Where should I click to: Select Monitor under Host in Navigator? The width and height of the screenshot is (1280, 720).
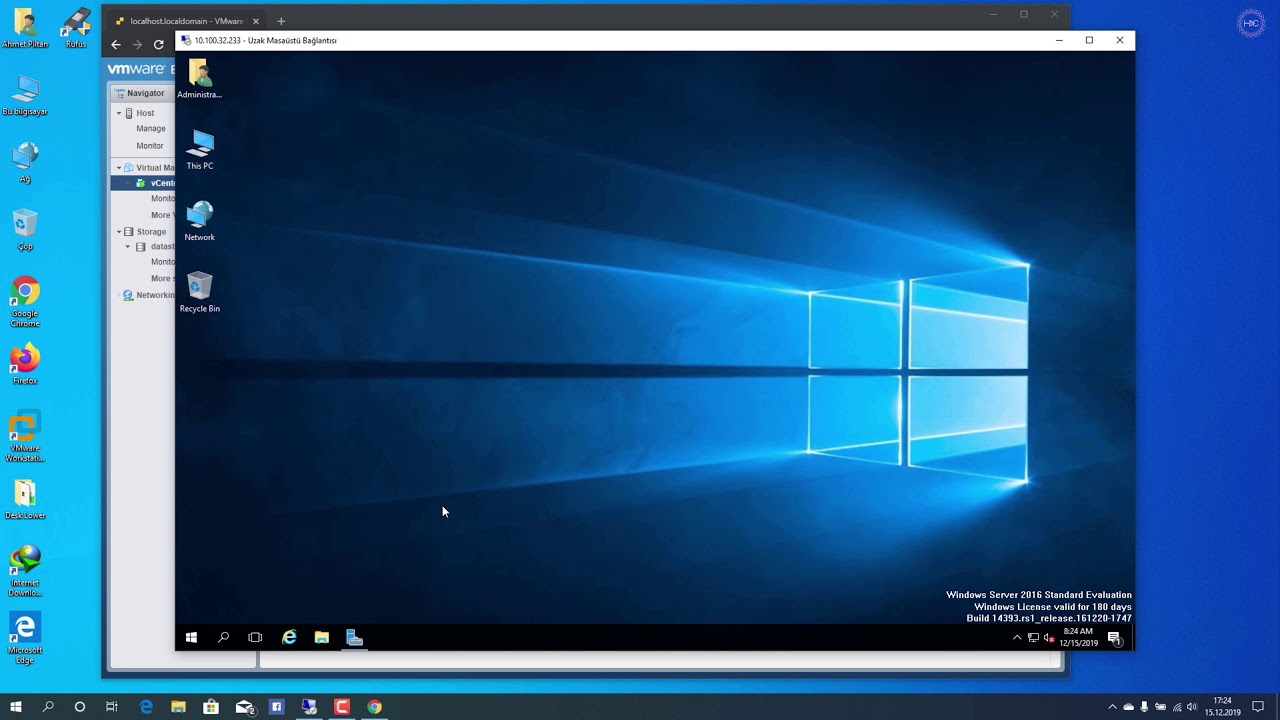tap(150, 146)
